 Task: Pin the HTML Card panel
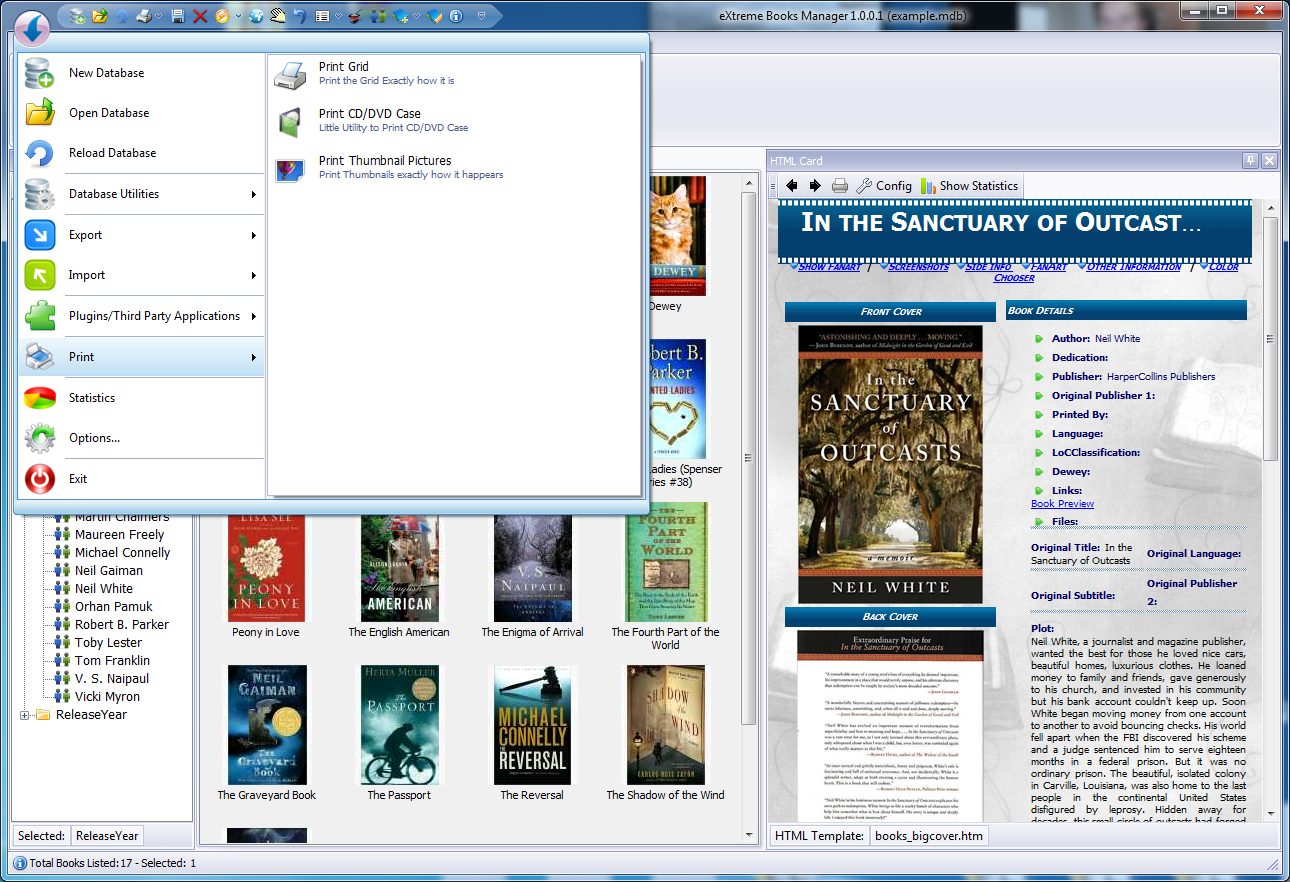(x=1250, y=161)
